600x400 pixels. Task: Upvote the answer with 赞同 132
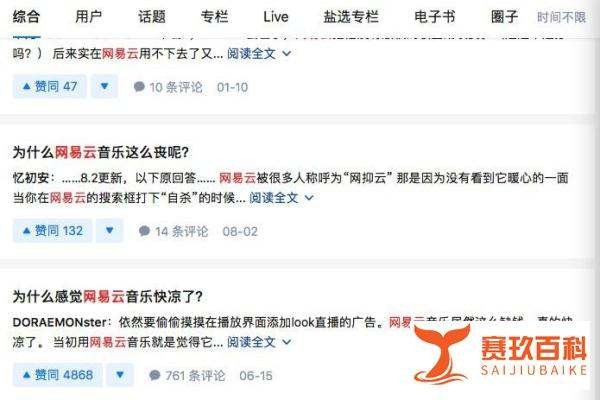coord(52,231)
